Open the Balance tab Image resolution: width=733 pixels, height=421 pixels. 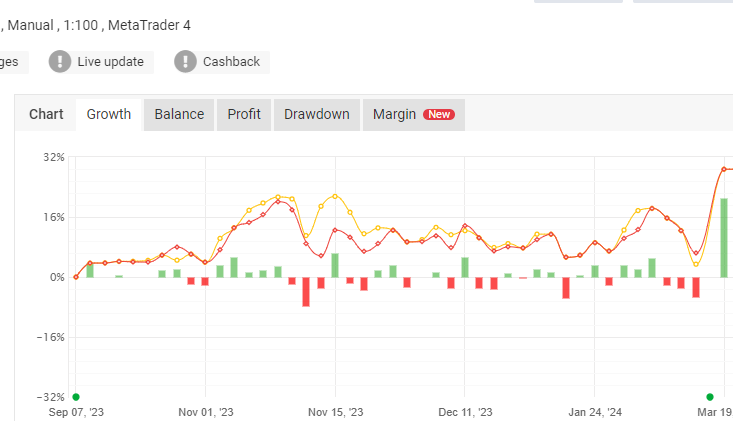[179, 114]
